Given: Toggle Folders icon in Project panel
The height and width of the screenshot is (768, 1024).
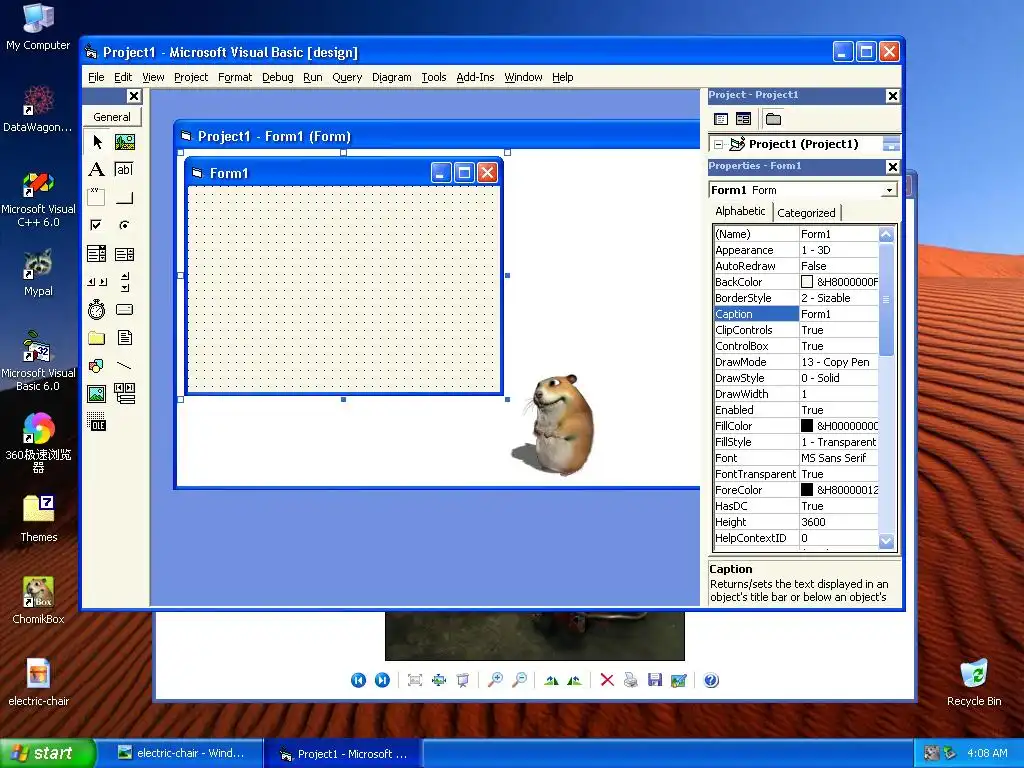Looking at the screenshot, I should [773, 119].
